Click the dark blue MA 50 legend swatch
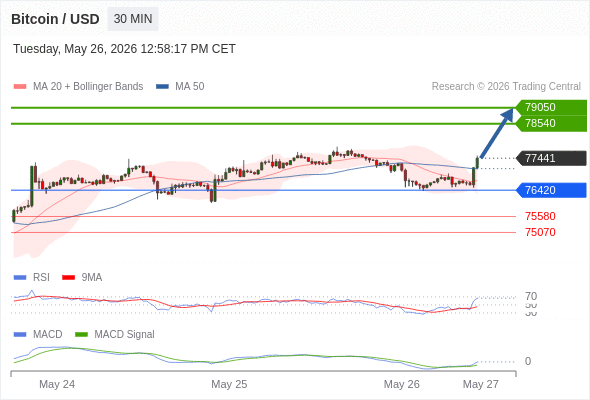Viewport: 590px width, 400px height. (162, 87)
